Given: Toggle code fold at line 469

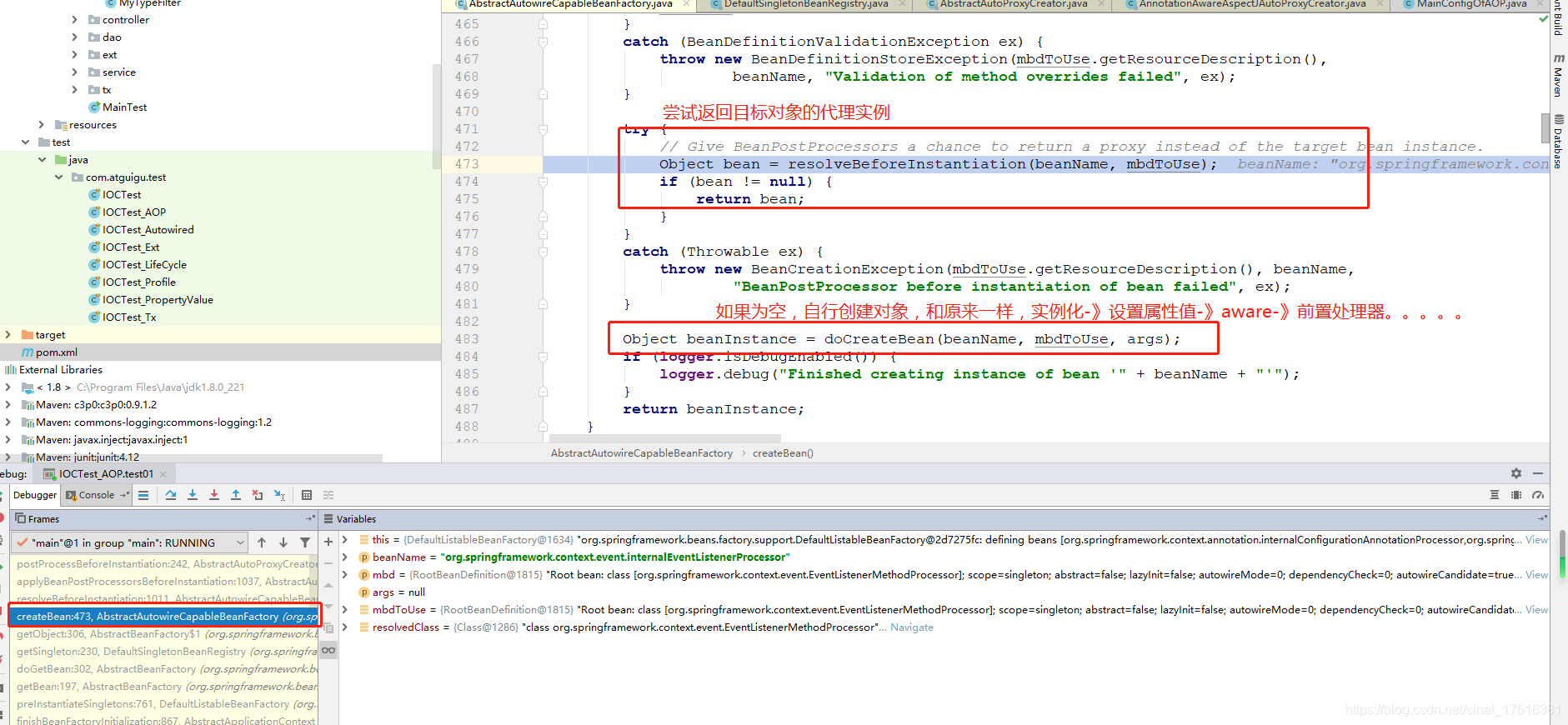Looking at the screenshot, I should click(x=543, y=94).
